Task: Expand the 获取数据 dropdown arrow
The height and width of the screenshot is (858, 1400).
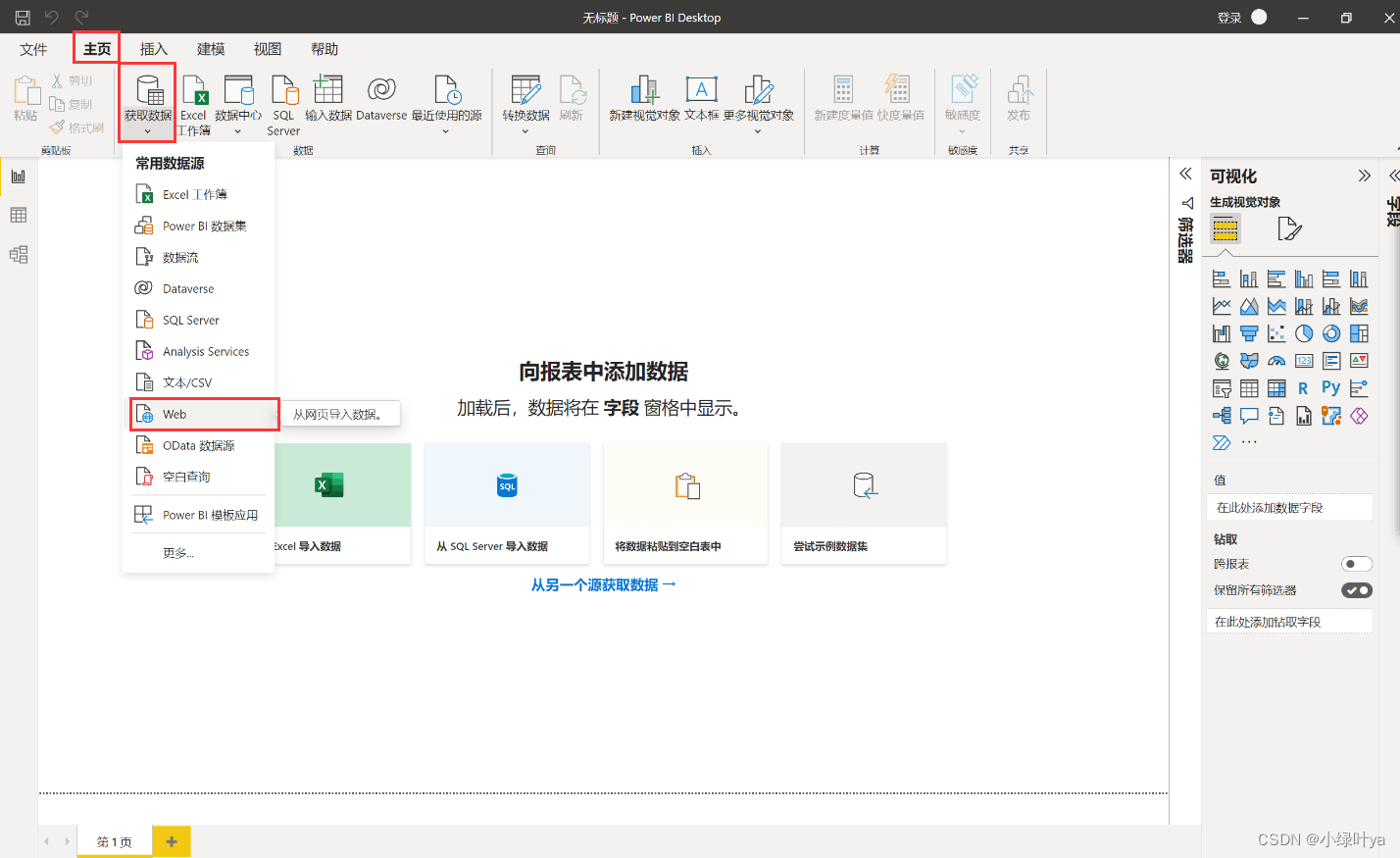Action: [x=147, y=129]
